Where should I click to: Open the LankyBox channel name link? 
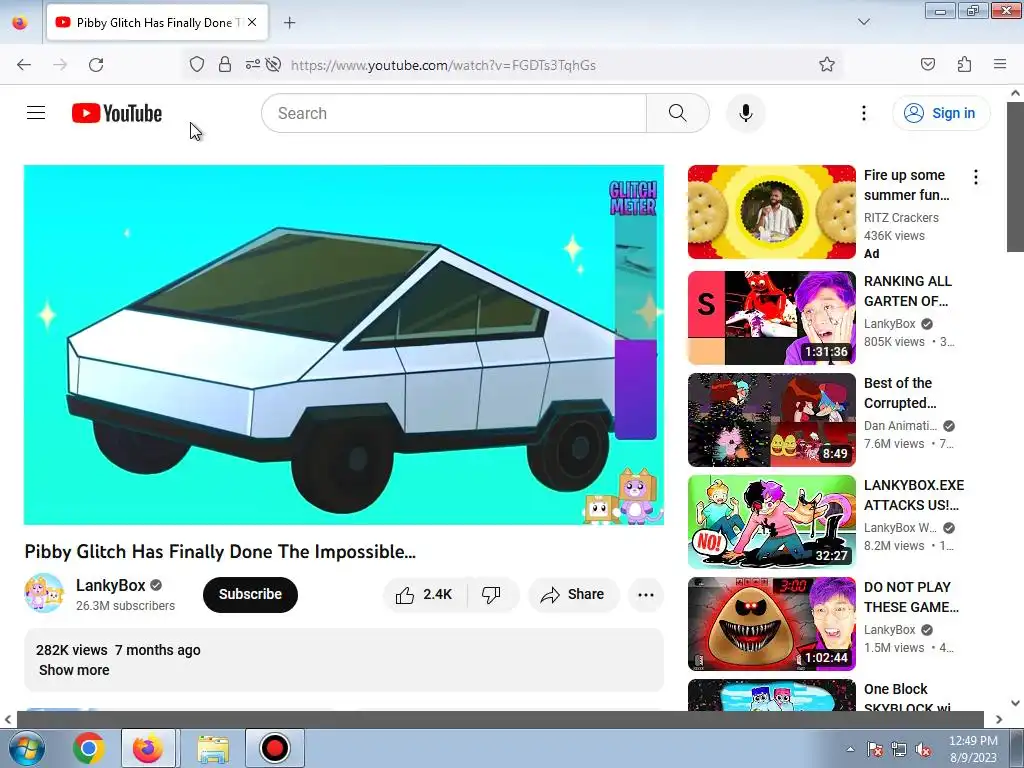coord(110,585)
